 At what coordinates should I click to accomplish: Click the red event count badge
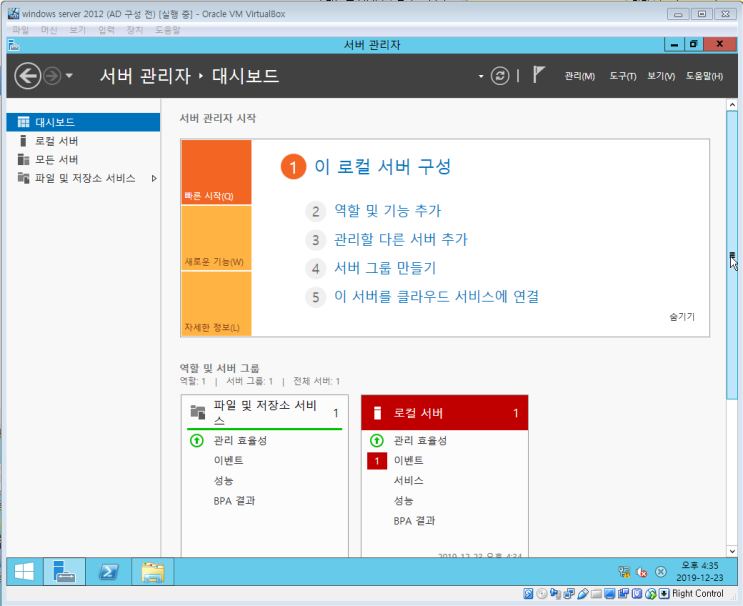click(x=377, y=461)
